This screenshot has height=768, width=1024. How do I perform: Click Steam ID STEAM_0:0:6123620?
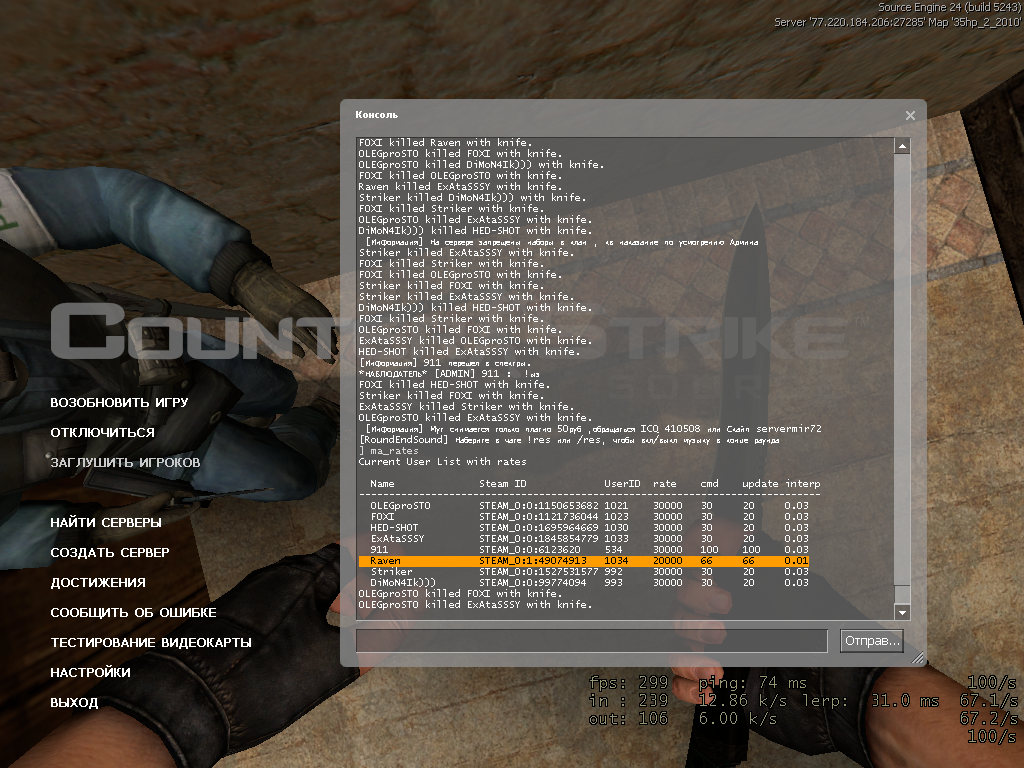[530, 550]
